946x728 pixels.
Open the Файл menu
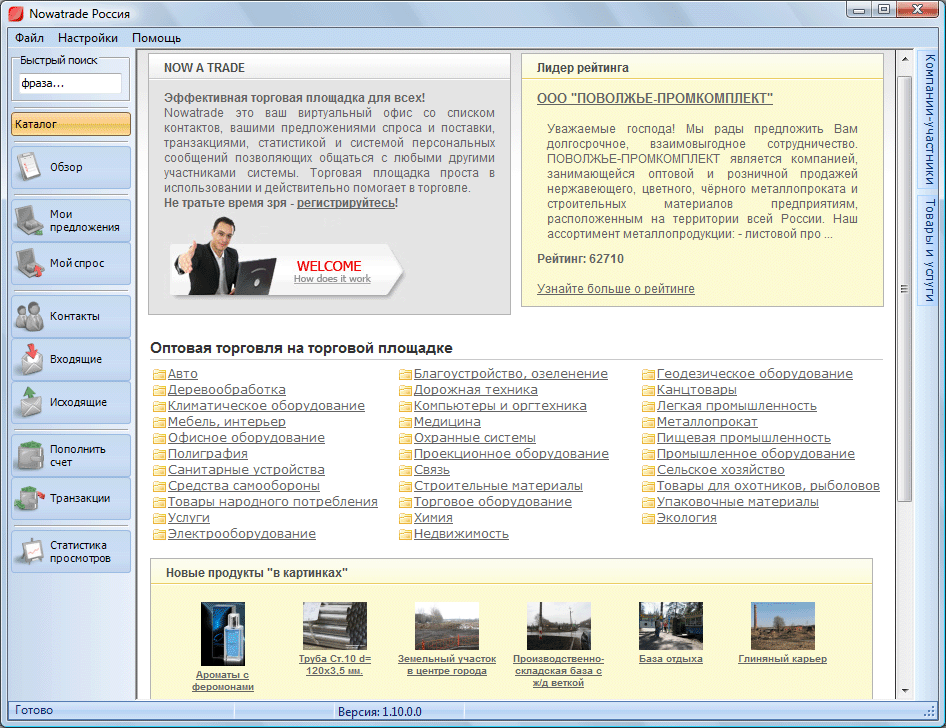pyautogui.click(x=29, y=37)
